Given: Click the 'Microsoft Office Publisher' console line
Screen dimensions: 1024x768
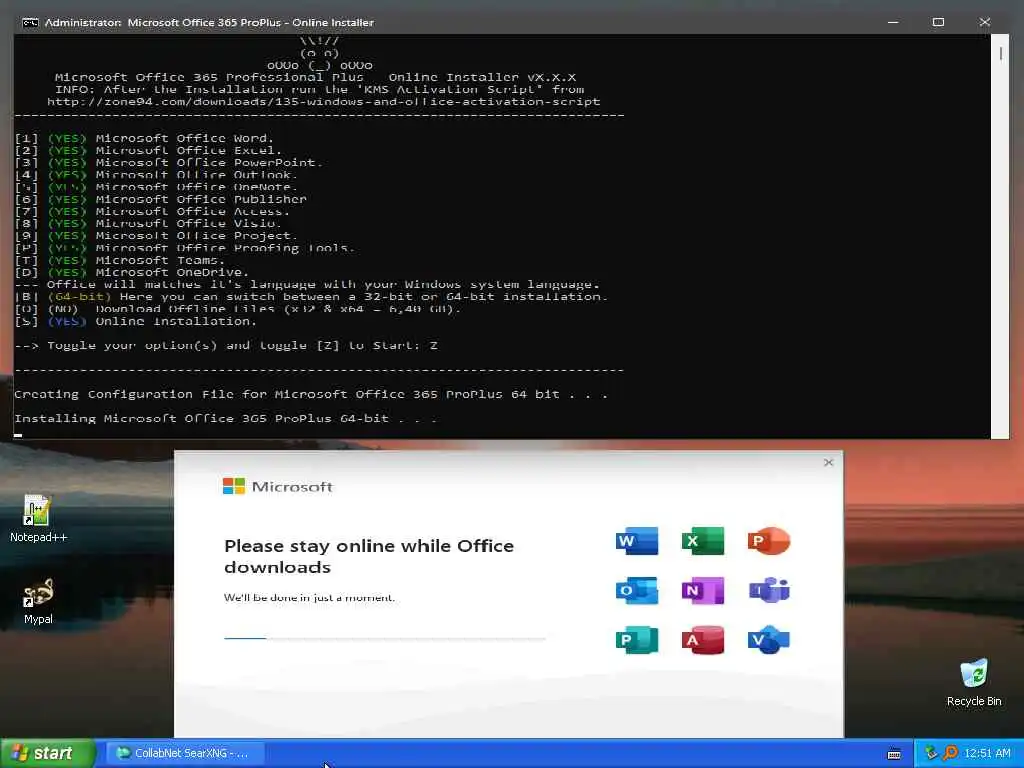Looking at the screenshot, I should tap(161, 199).
